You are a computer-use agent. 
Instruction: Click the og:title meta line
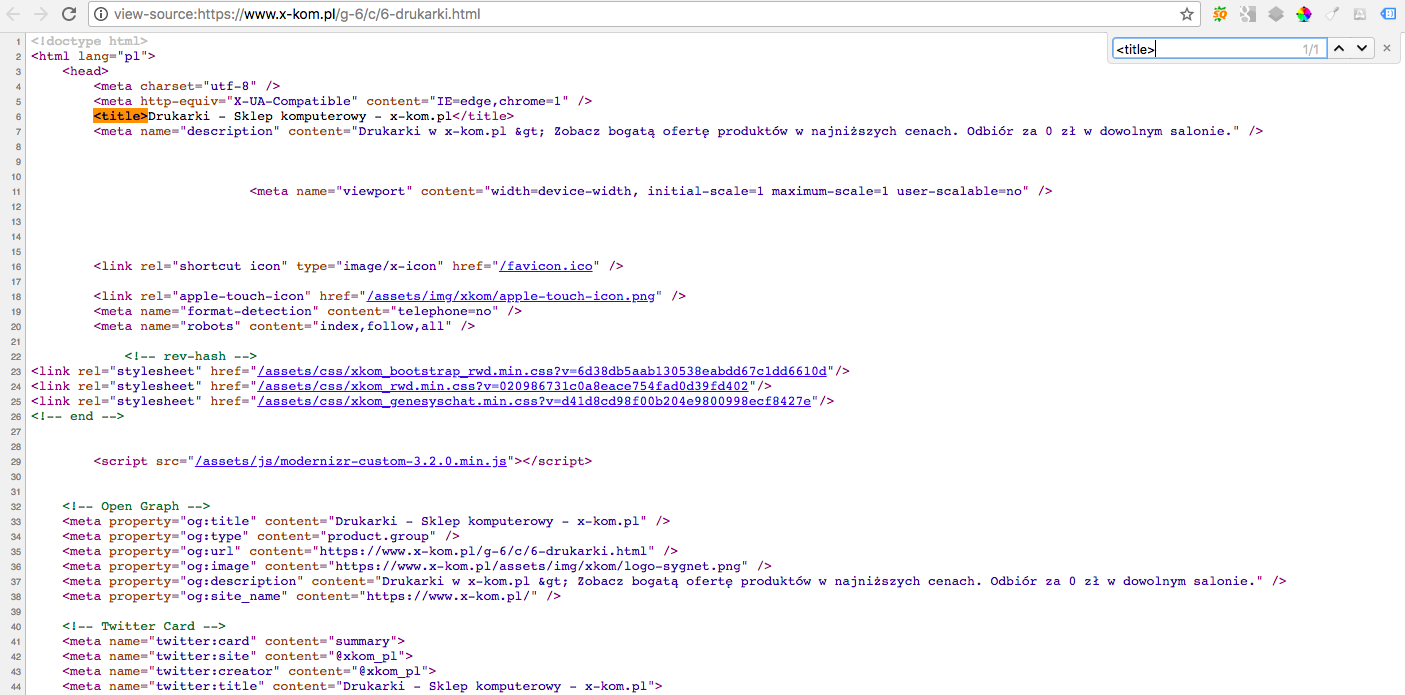[x=366, y=521]
